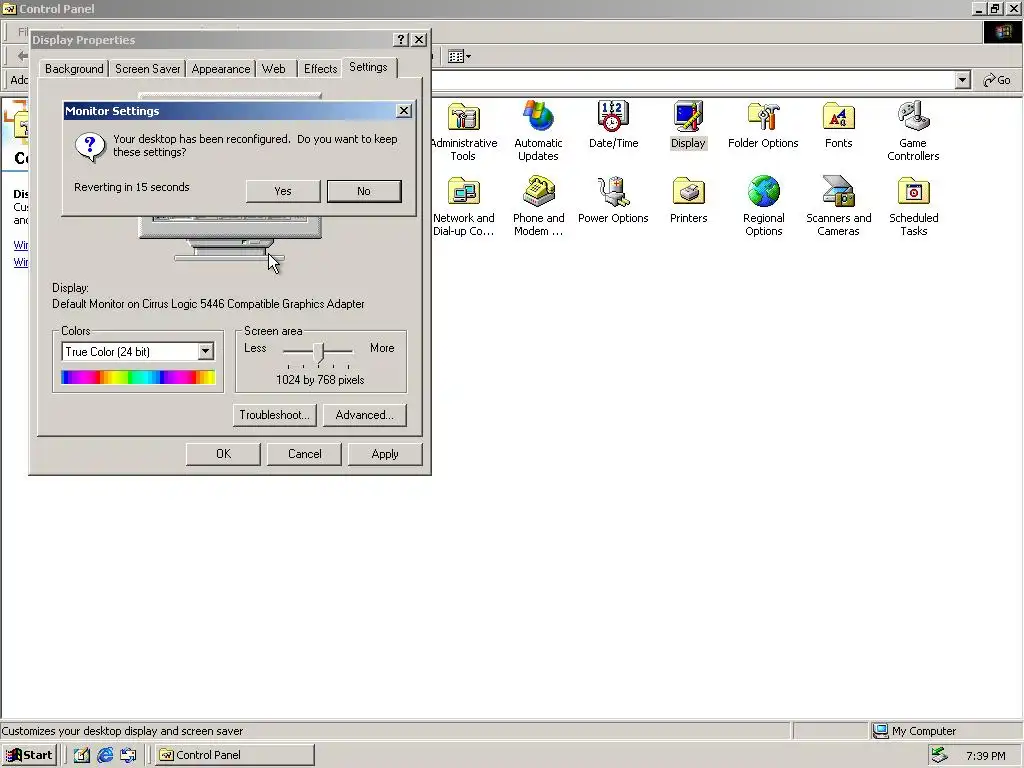Click Cancel in Display Properties
This screenshot has width=1024, height=768.
point(304,454)
